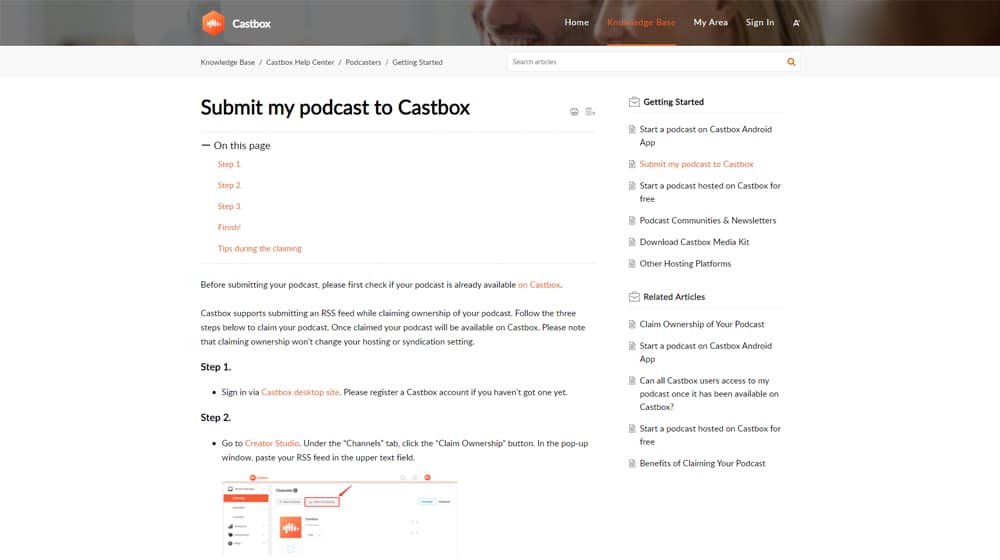Viewport: 1000px width, 560px height.
Task: Open Download Castbox Media Kit article
Action: pyautogui.click(x=694, y=242)
